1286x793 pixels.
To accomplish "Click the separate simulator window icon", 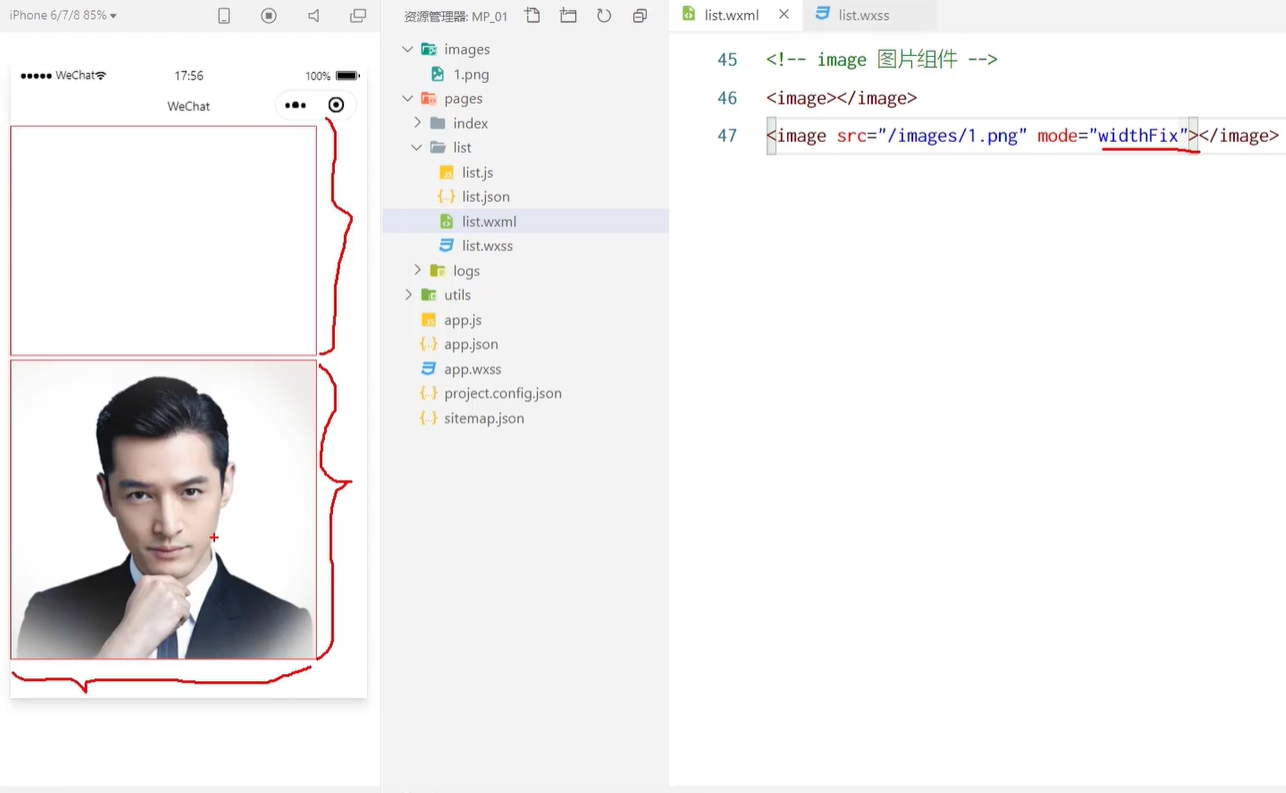I will coord(356,16).
